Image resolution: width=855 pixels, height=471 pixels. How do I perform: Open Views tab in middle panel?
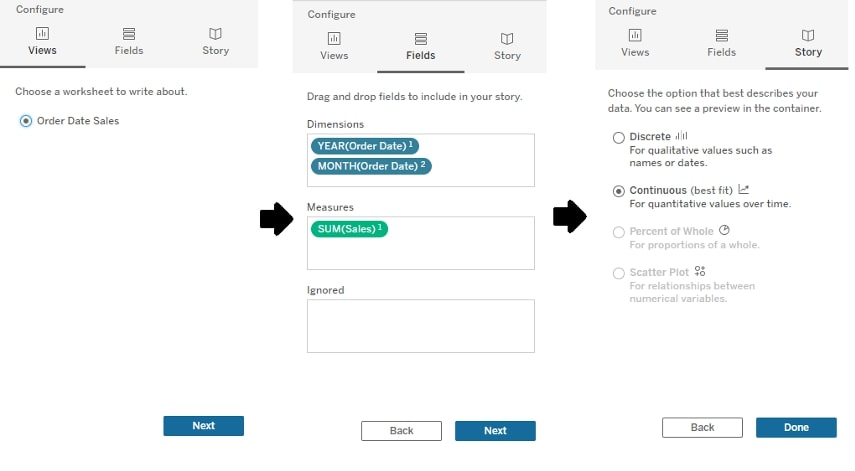(x=334, y=46)
